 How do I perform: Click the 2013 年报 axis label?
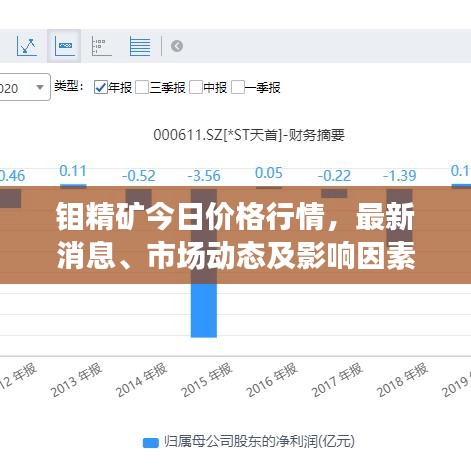[x=77, y=380]
